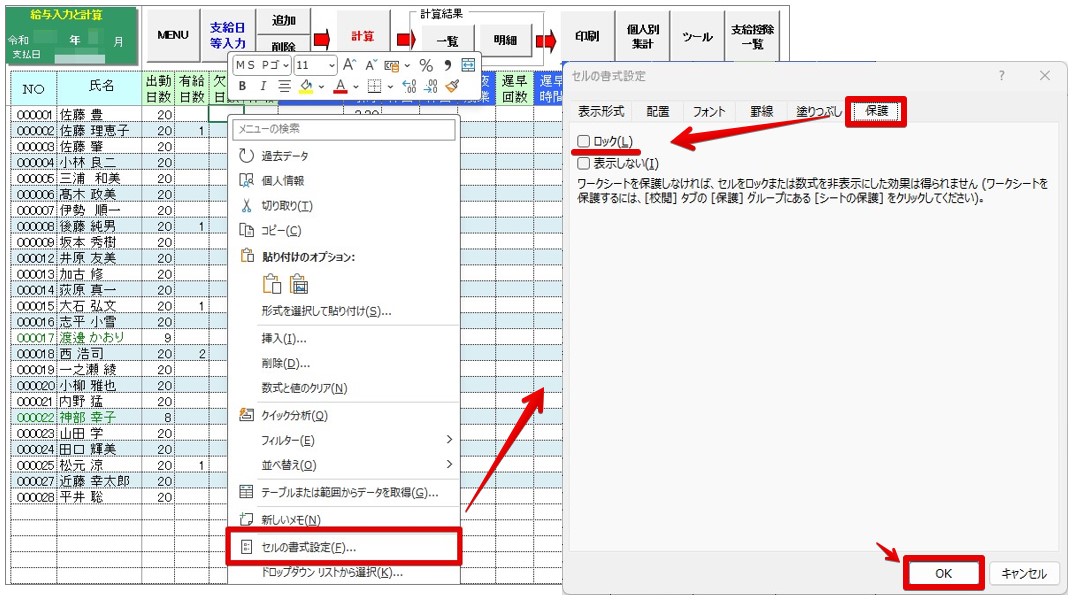1072x600 pixels.
Task: Apply italic from the mini toolbar
Action: coord(262,86)
